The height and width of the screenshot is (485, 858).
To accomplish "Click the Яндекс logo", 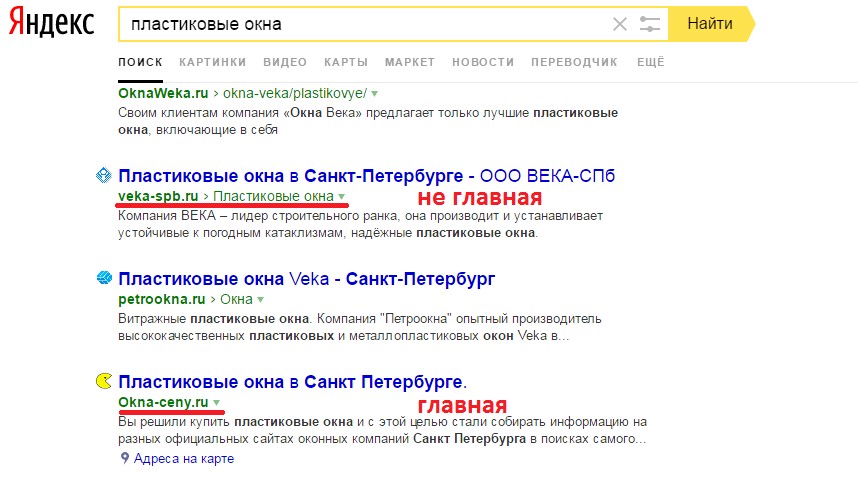I will (x=51, y=22).
